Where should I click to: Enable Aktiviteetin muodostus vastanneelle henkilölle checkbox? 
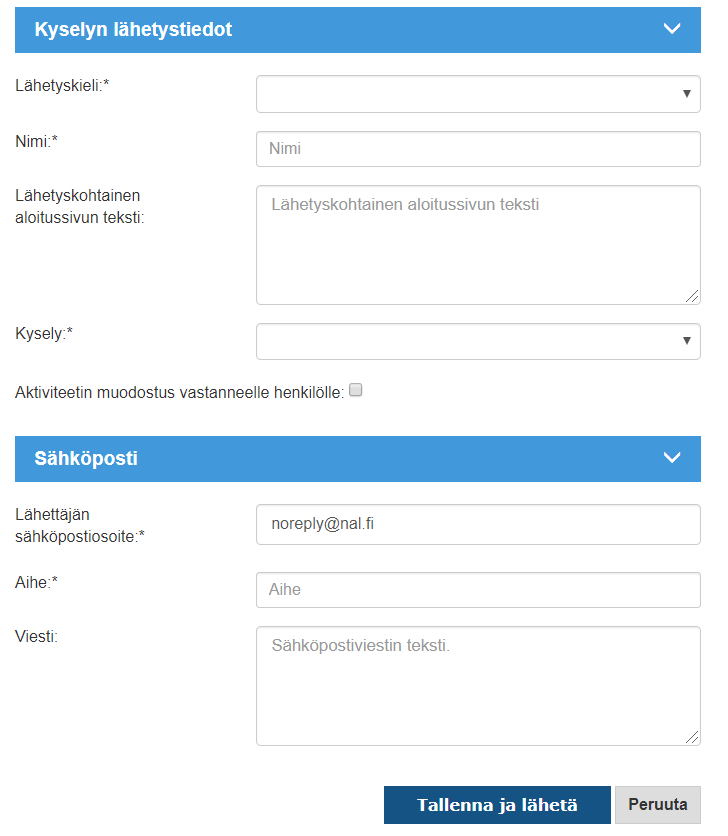(356, 390)
